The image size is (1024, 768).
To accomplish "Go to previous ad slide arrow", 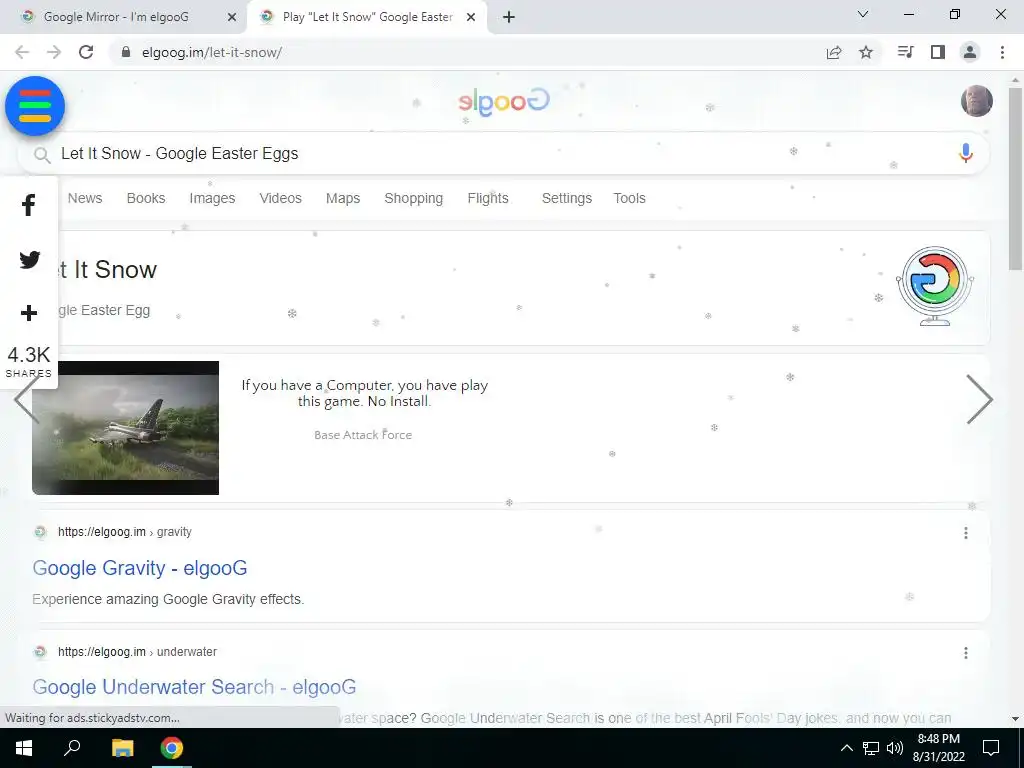I will tap(25, 399).
